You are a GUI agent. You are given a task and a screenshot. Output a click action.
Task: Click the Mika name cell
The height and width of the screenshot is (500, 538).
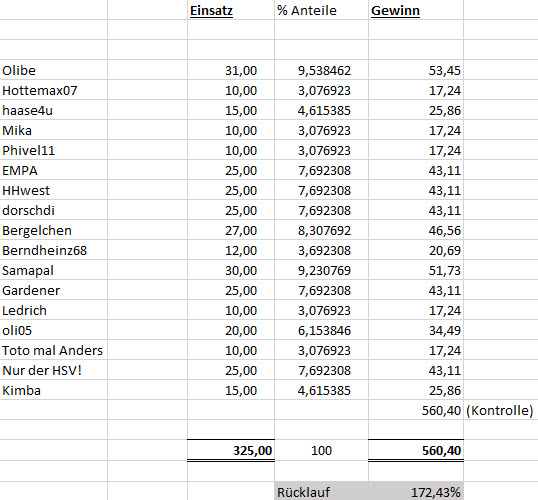[x=54, y=130]
